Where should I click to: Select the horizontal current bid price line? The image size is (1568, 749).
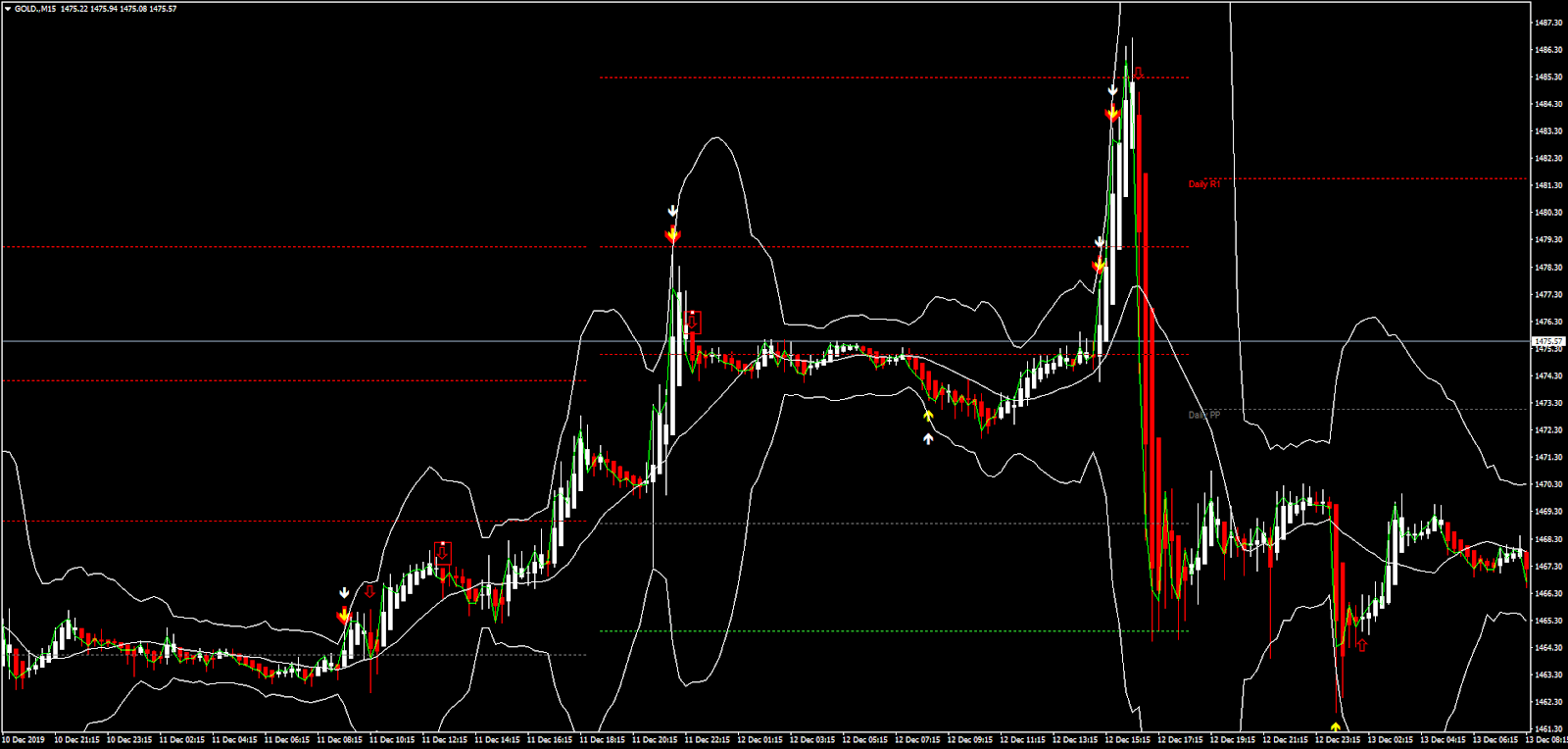[764, 341]
